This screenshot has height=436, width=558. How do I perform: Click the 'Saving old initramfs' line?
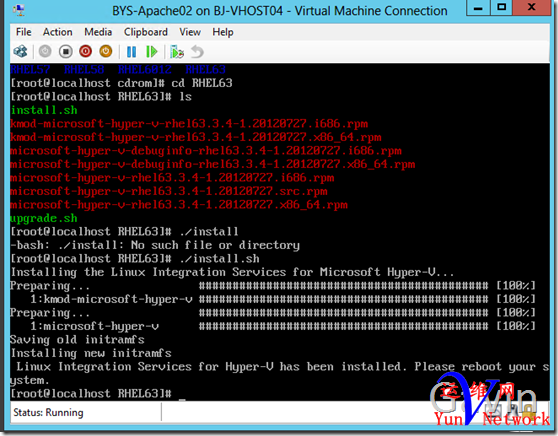point(77,340)
